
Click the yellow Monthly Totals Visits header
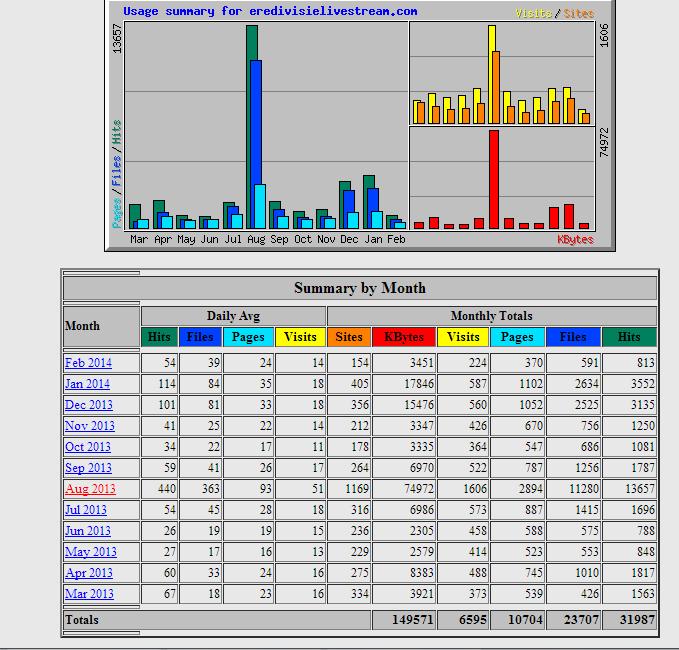coord(463,337)
